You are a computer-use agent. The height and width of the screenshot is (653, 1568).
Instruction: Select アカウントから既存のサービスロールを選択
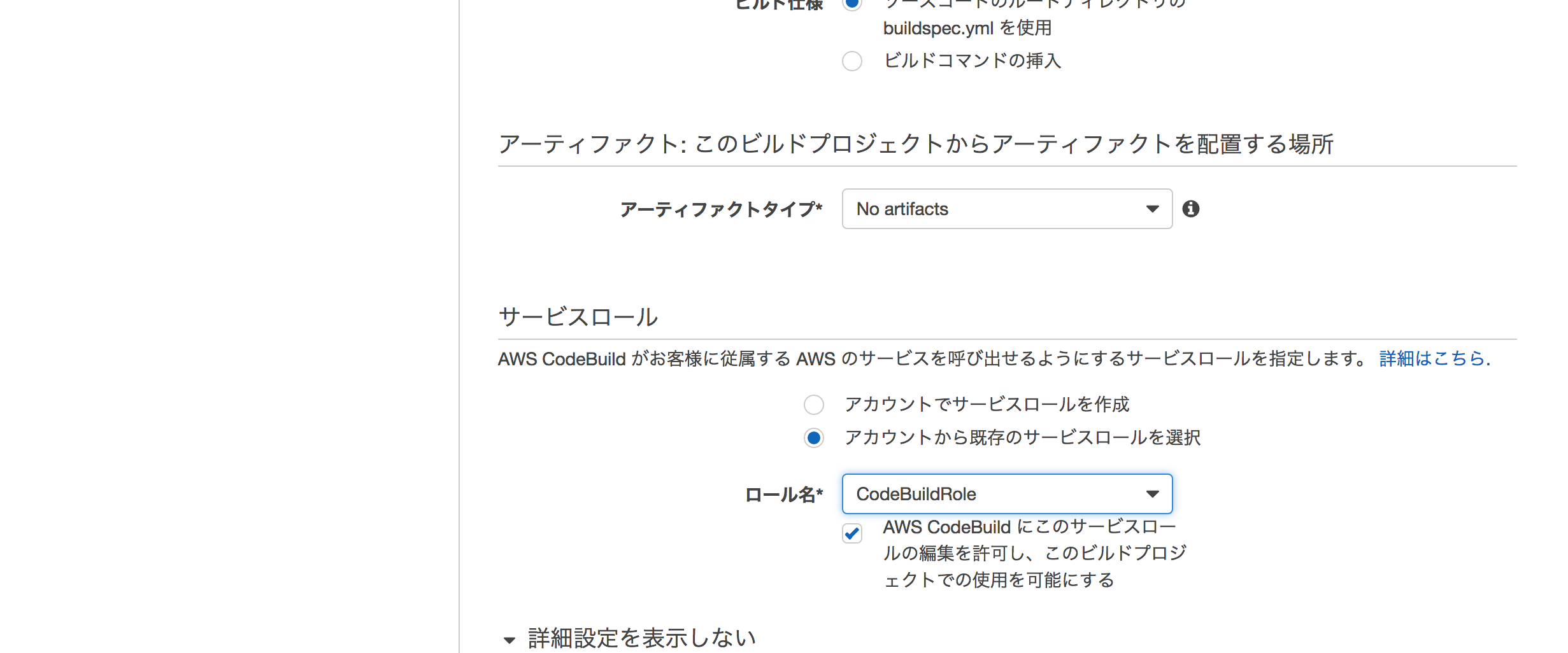[x=813, y=439]
